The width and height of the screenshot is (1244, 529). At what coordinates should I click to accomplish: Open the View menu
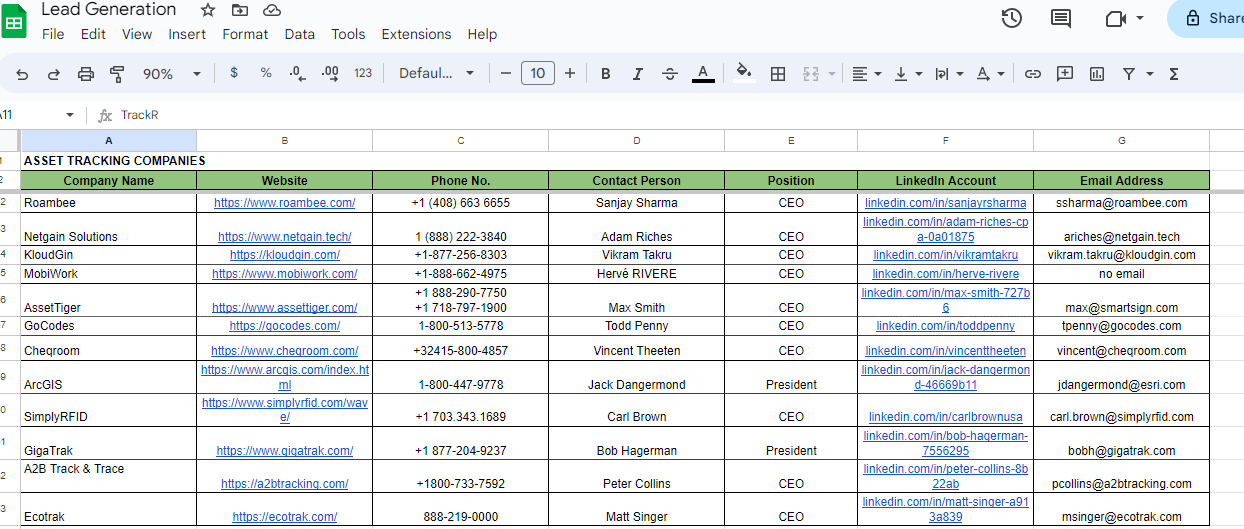(137, 34)
